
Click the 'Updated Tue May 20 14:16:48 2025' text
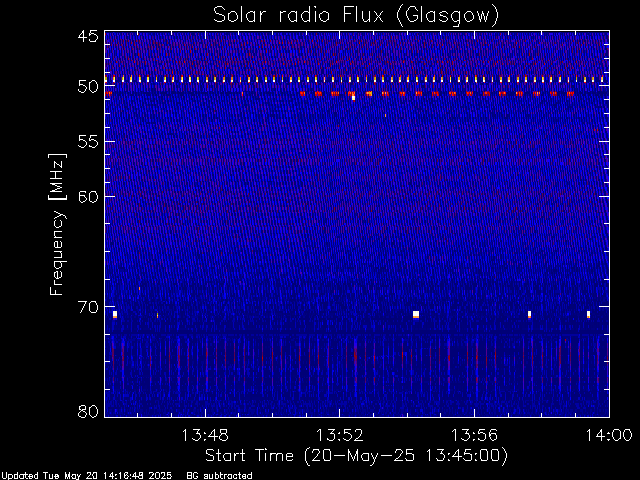[x=87, y=476]
